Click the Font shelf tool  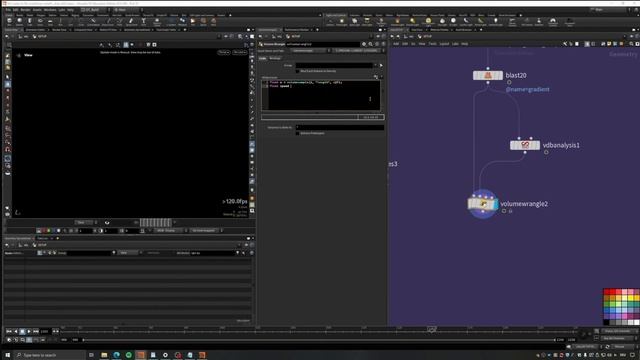click(x=143, y=22)
